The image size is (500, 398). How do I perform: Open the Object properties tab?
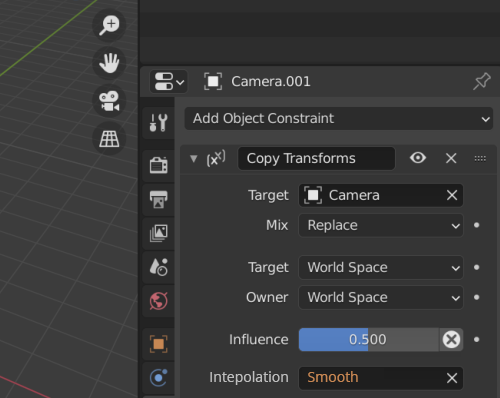(158, 344)
